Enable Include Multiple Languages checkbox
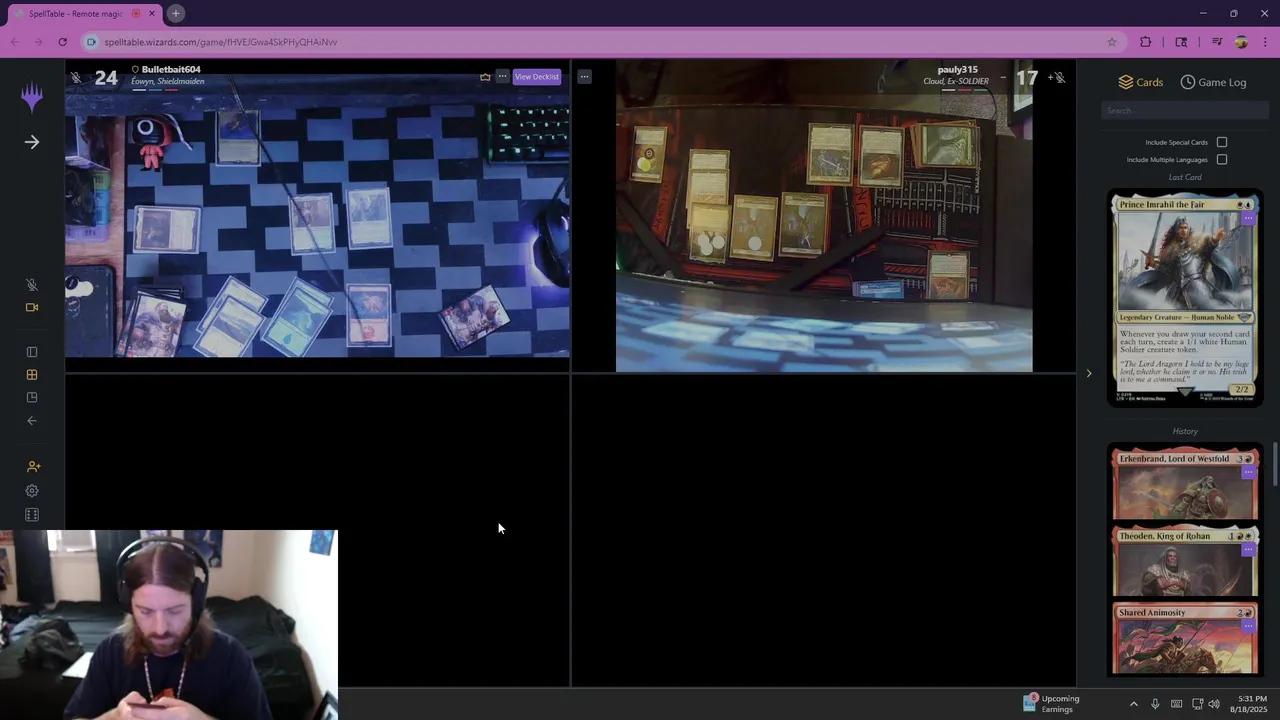The height and width of the screenshot is (720, 1280). click(x=1222, y=160)
